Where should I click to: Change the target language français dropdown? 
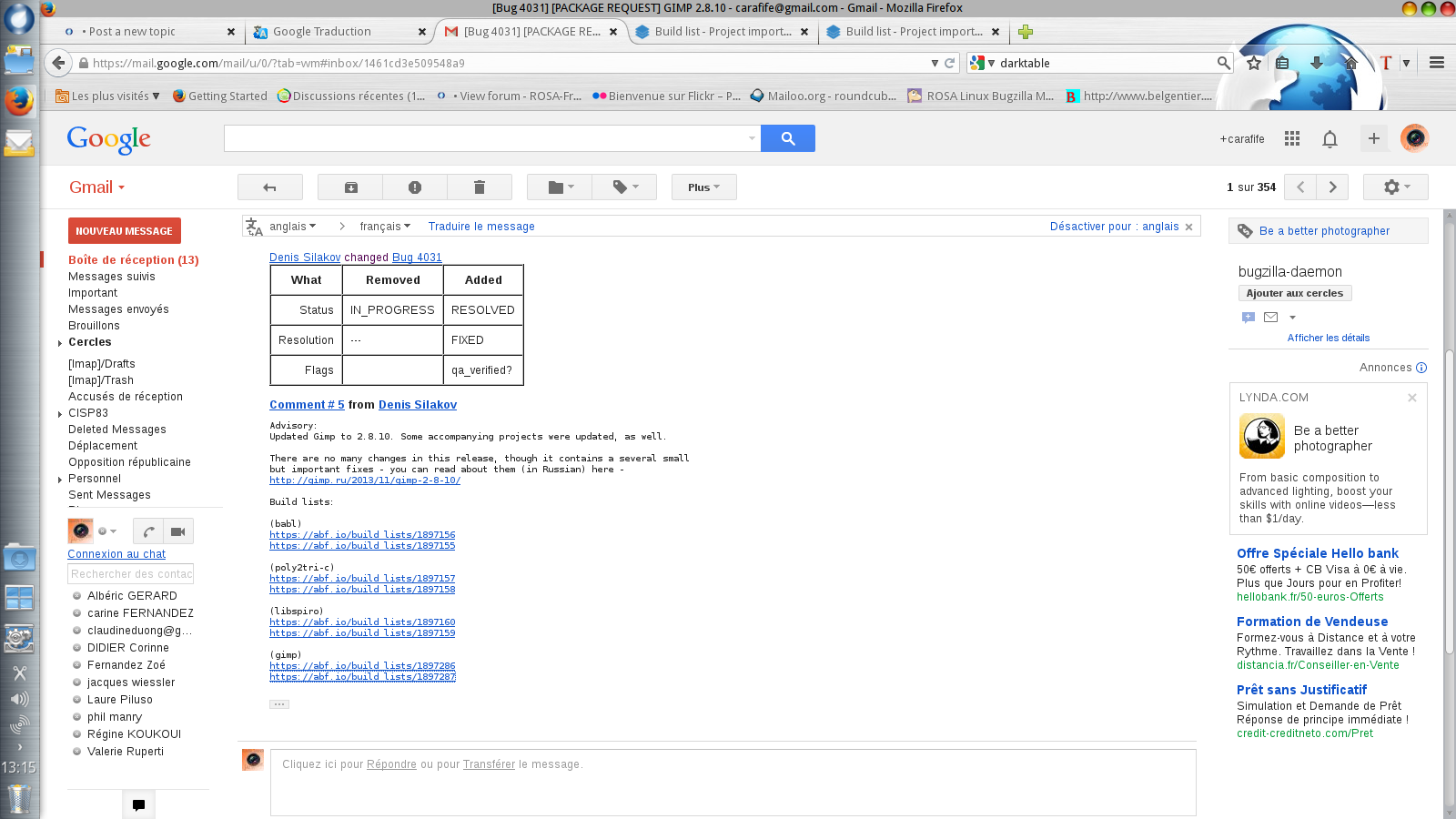(x=385, y=227)
